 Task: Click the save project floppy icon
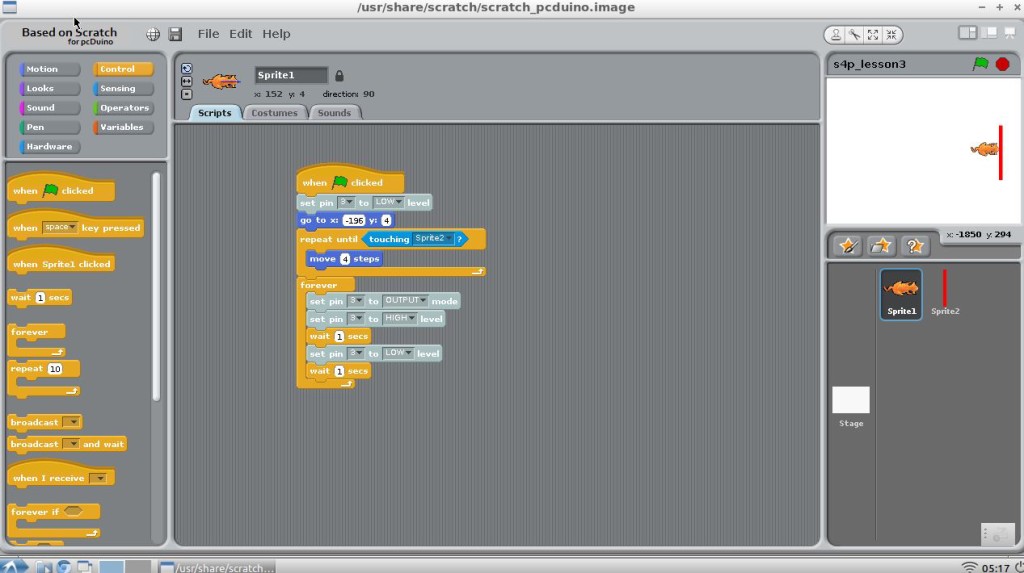(x=175, y=34)
